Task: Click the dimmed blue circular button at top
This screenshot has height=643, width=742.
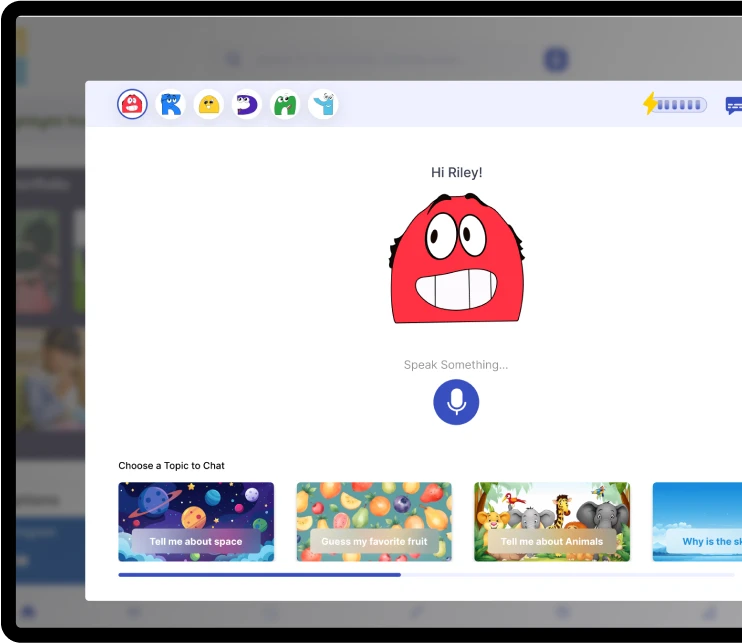Action: tap(556, 60)
